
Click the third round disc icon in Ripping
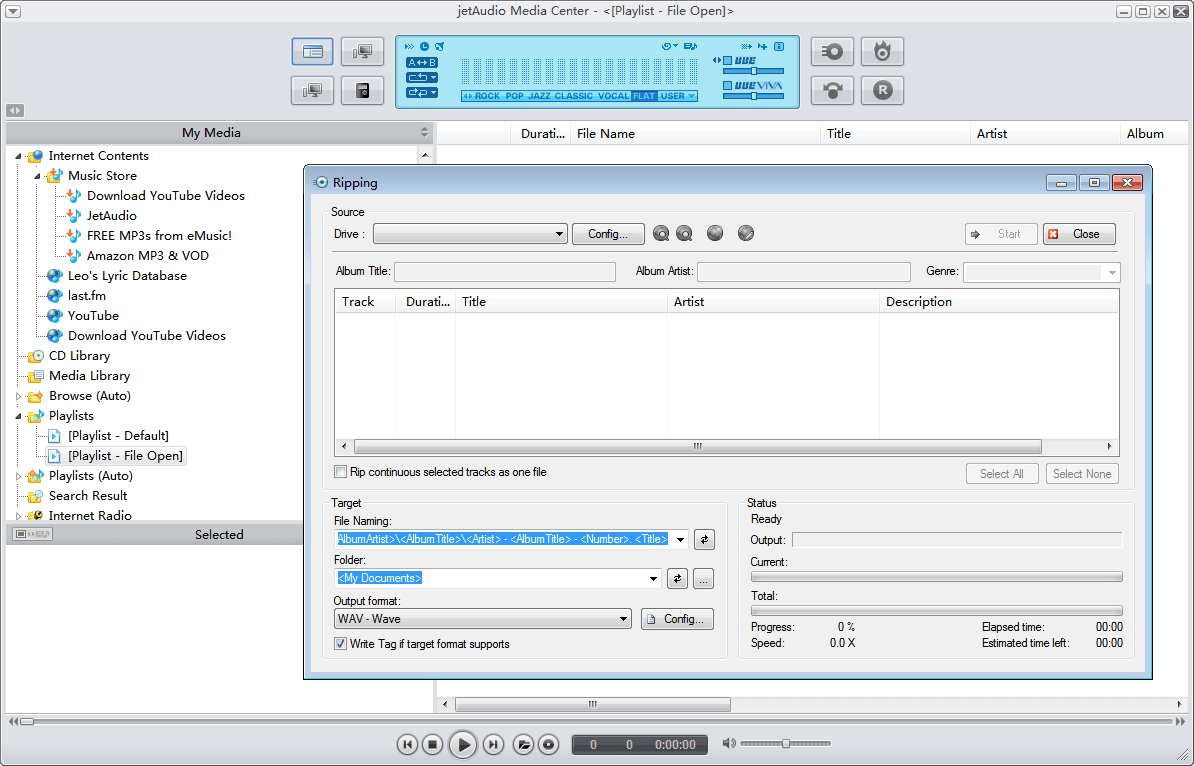[715, 233]
